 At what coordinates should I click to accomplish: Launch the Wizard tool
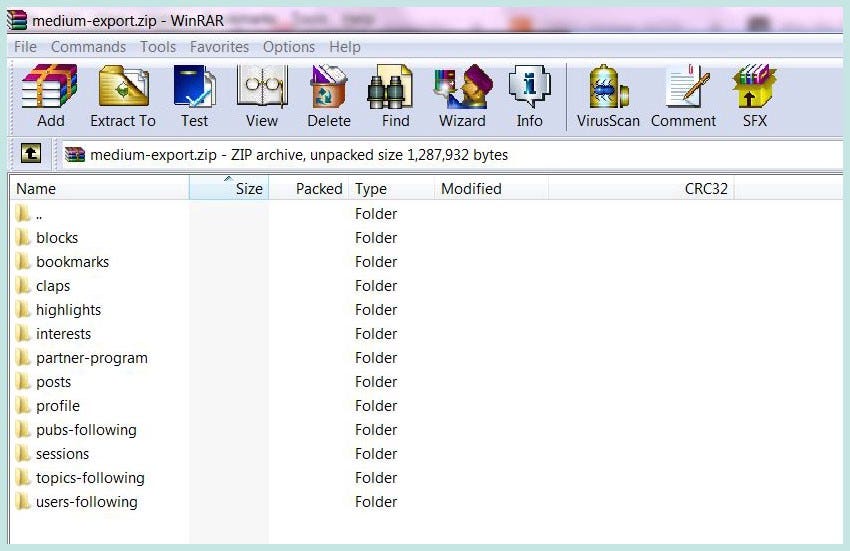point(462,86)
